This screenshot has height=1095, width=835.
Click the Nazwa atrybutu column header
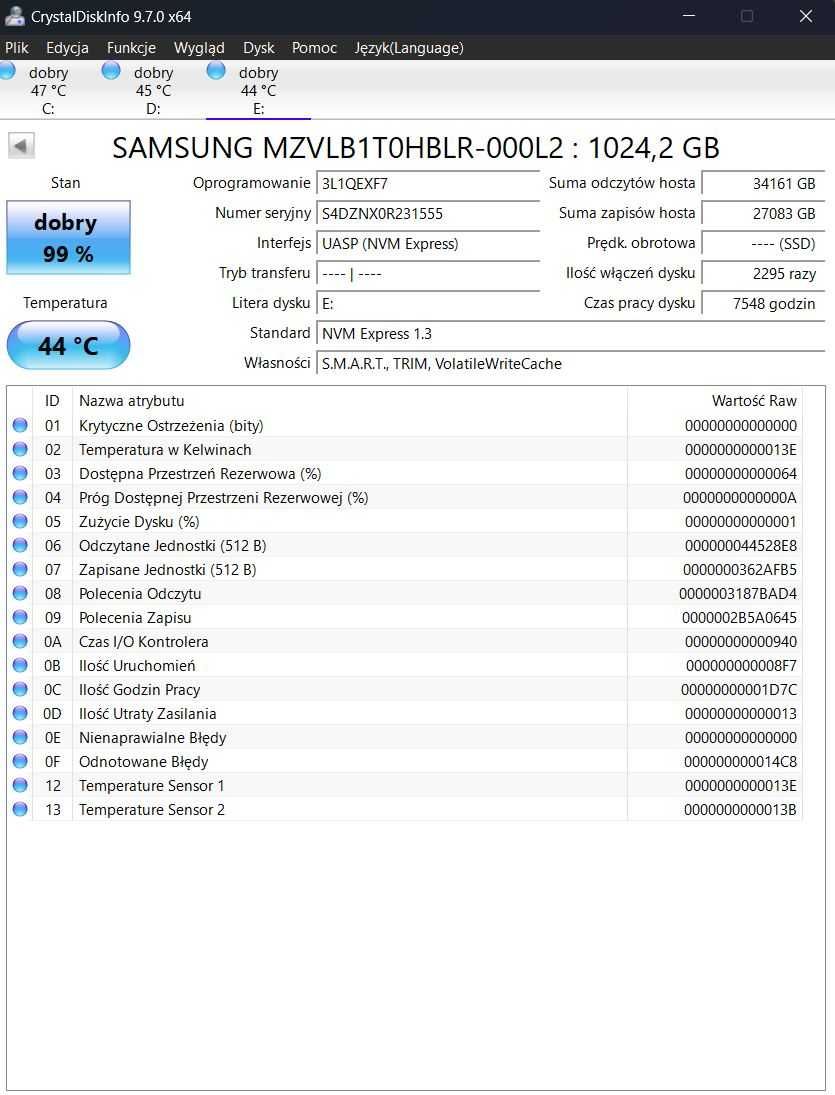tap(349, 401)
